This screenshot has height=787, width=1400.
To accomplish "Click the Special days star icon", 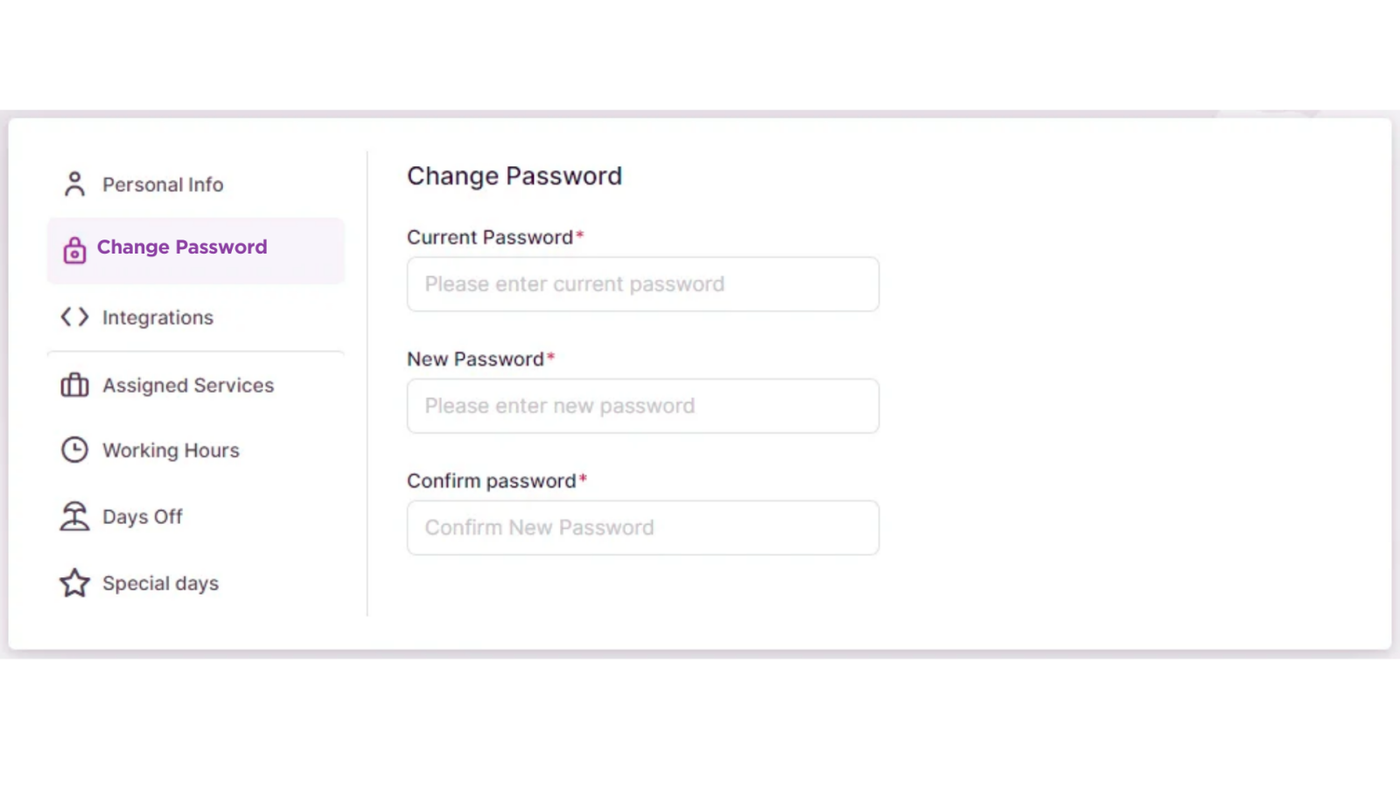I will tap(74, 583).
